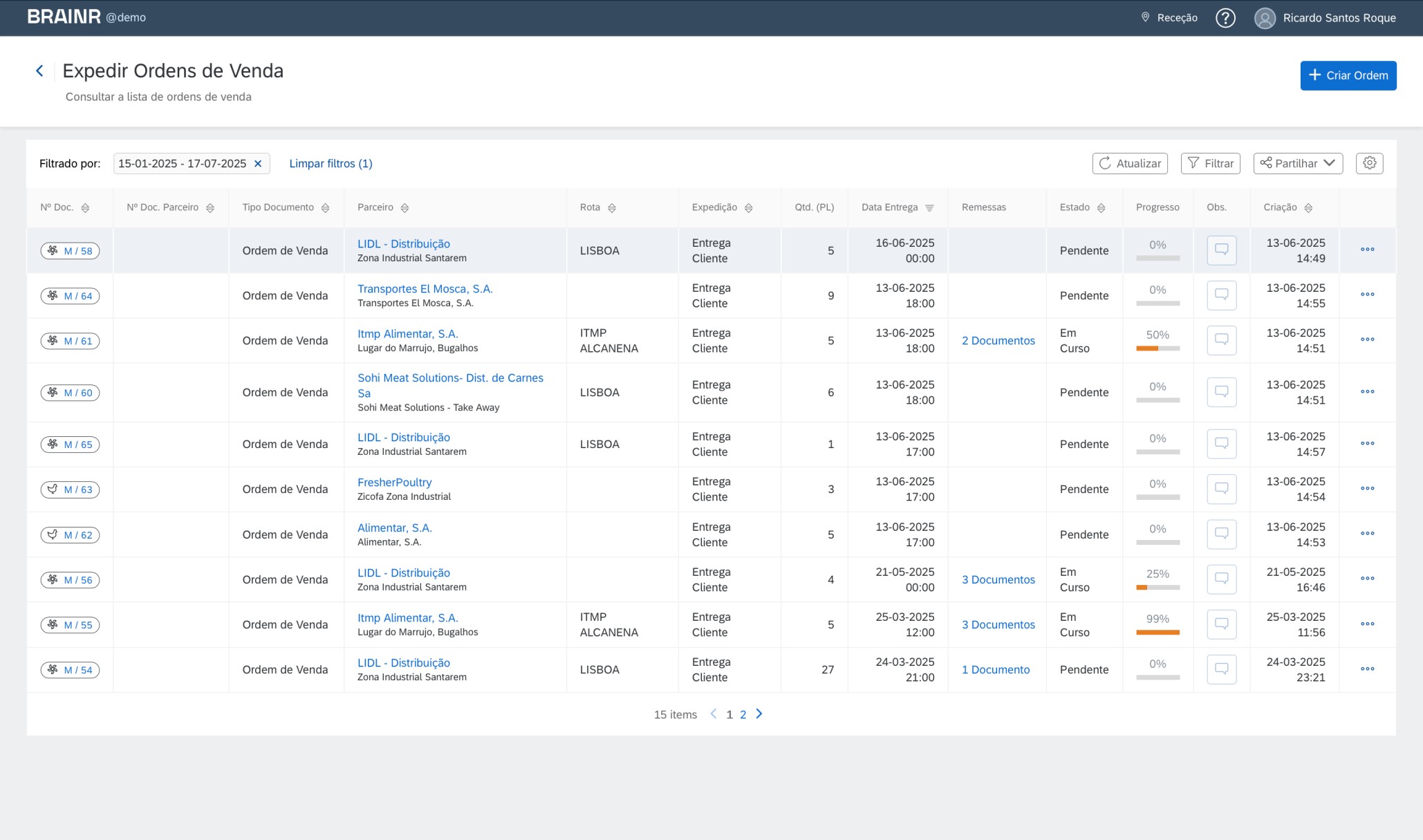Open observations for order M / 58

tap(1221, 250)
